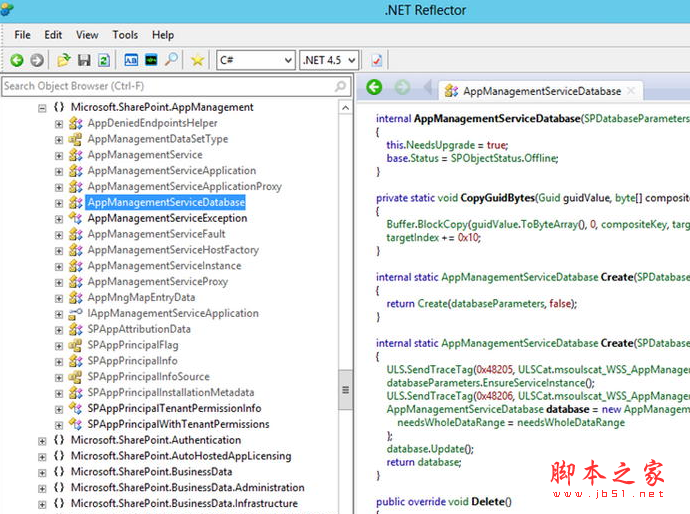Select SPAppPrincipalTenantPermissionInfo in the tree
This screenshot has width=690, height=514.
[x=173, y=408]
